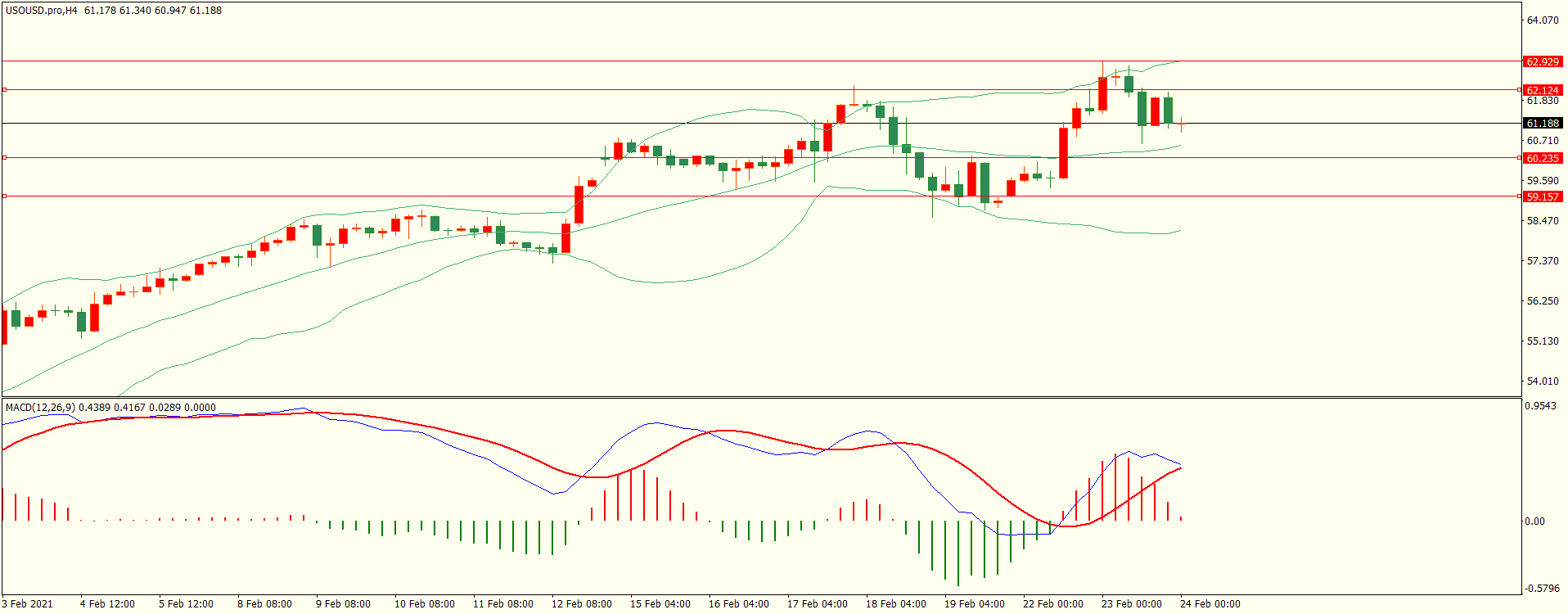Grab left anchor handle of 62.124 line
1568x614 pixels.
tap(5, 90)
